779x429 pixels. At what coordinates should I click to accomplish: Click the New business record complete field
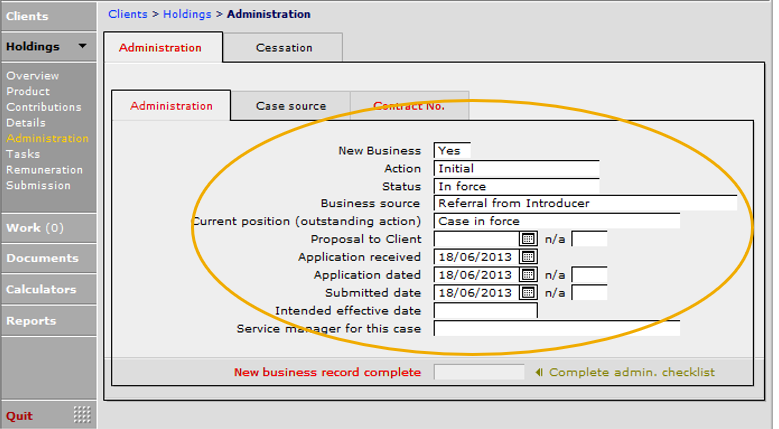point(479,372)
